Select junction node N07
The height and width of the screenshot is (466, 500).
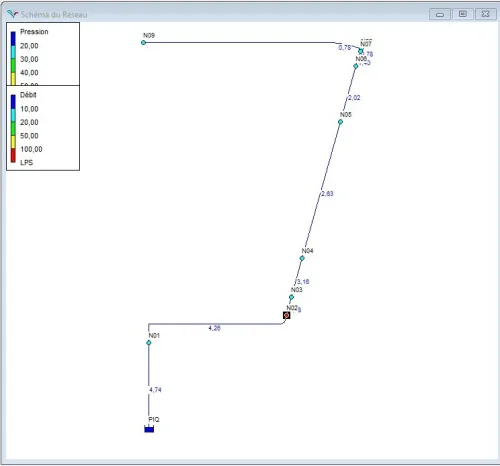pyautogui.click(x=361, y=51)
